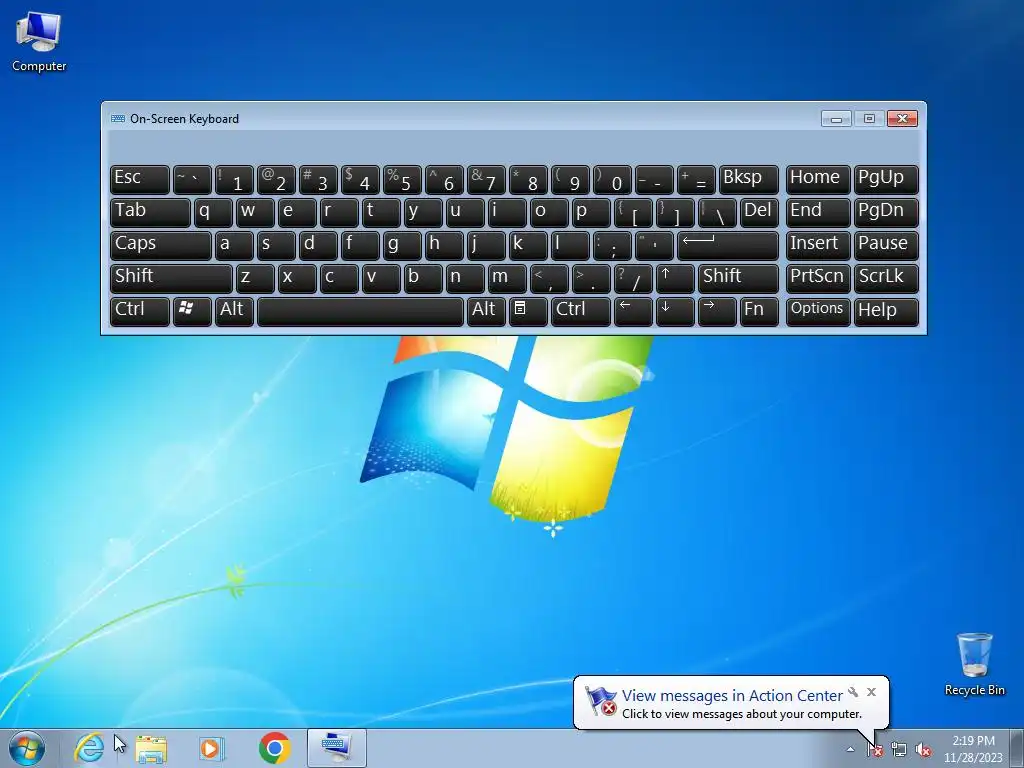This screenshot has width=1024, height=768.
Task: Show hidden tray icons arrow
Action: click(x=850, y=749)
